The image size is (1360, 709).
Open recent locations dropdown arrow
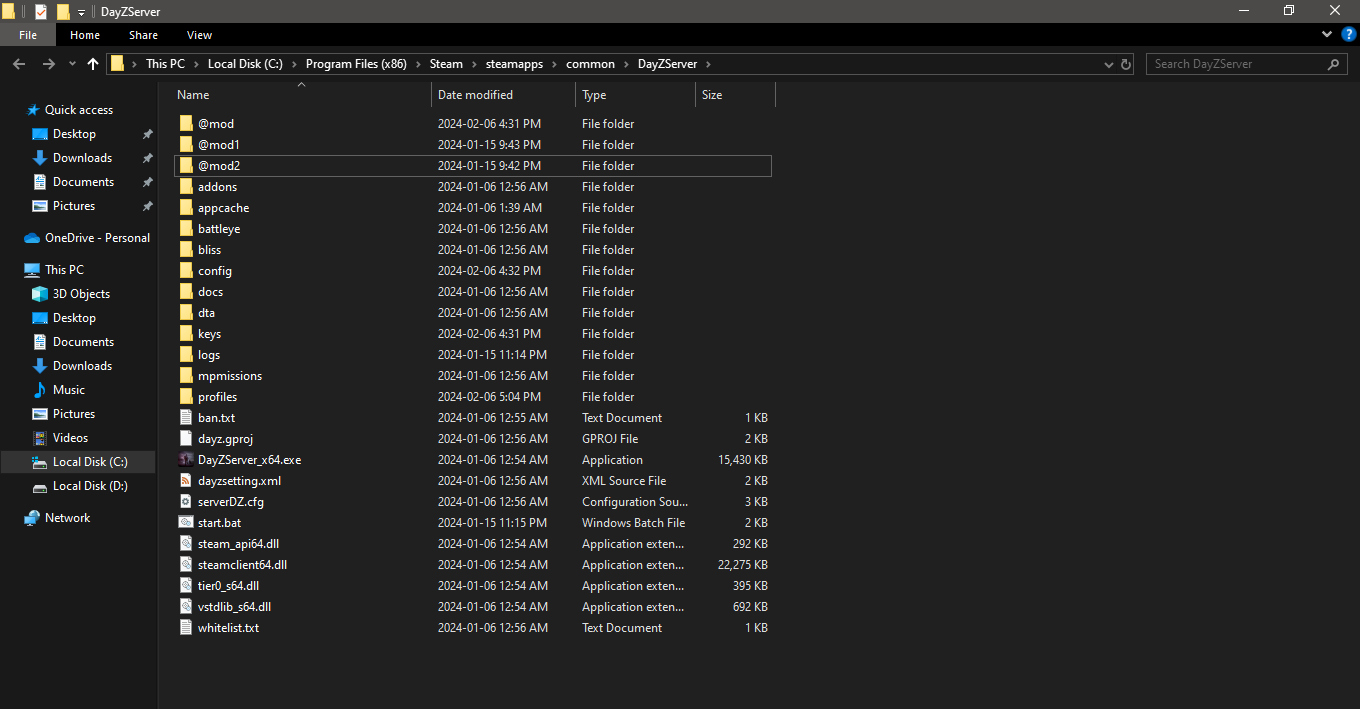tap(72, 64)
